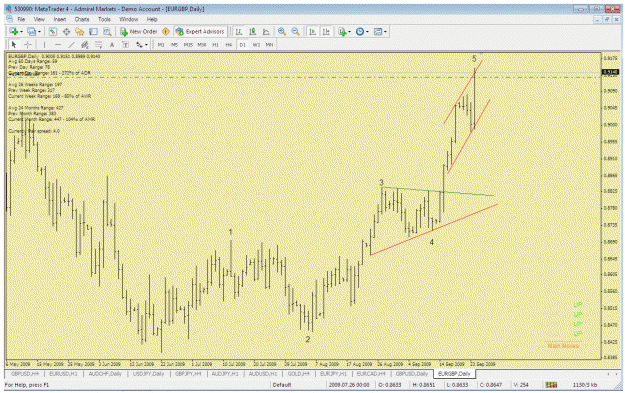
Task: Select the Equidistant Channel tool
Action: 85,44
